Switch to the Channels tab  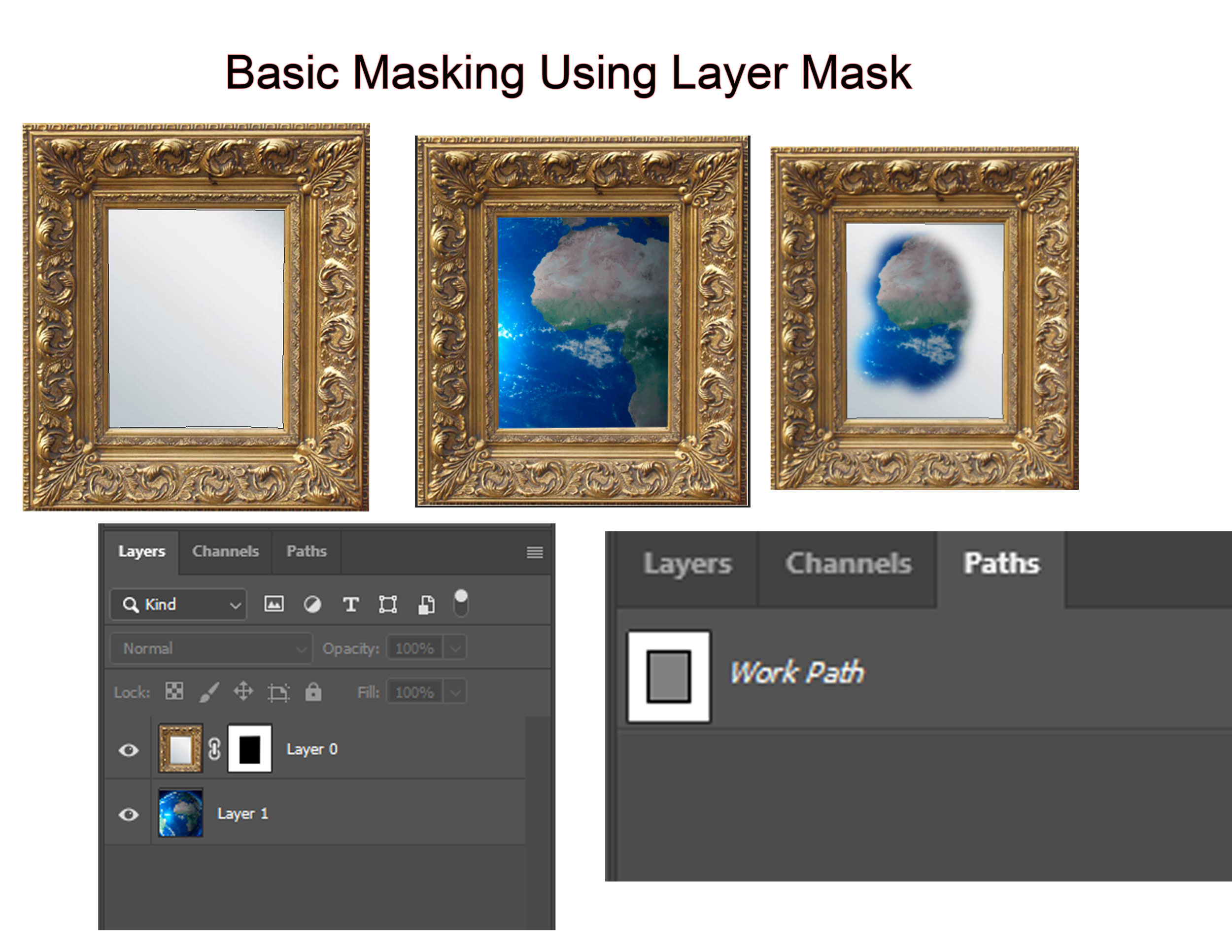tap(225, 551)
